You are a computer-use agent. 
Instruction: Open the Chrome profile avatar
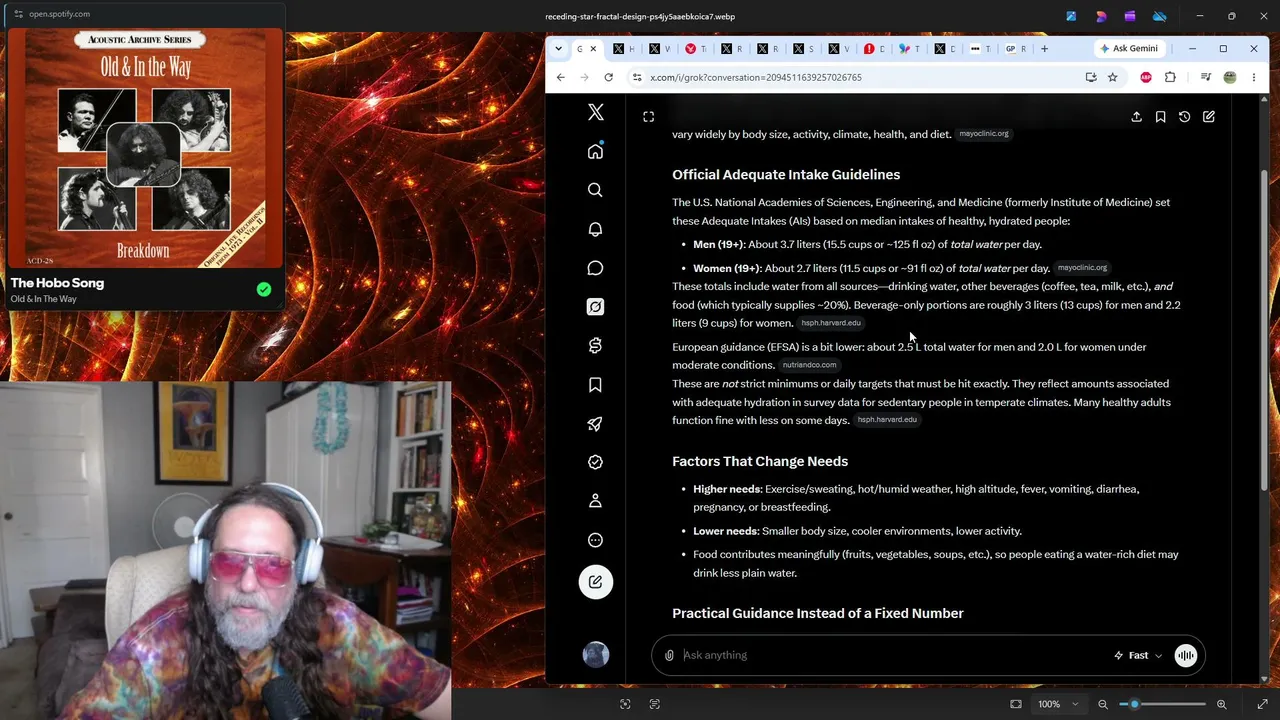(1230, 77)
